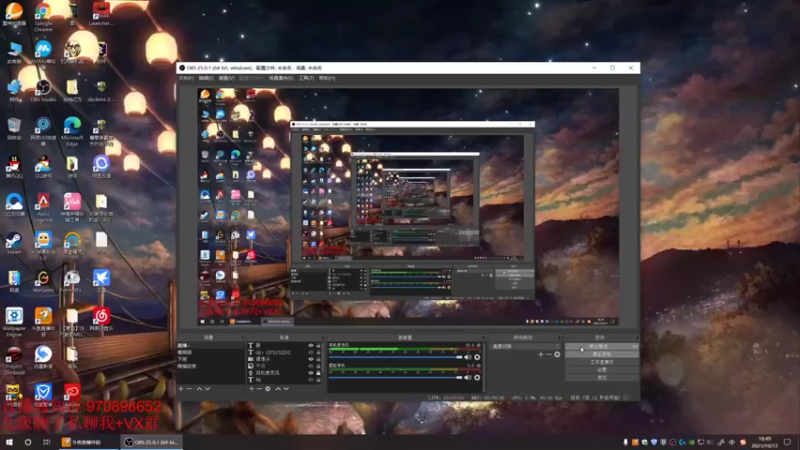Pop out the Controls dock panel
The width and height of the screenshot is (800, 450).
click(x=637, y=337)
